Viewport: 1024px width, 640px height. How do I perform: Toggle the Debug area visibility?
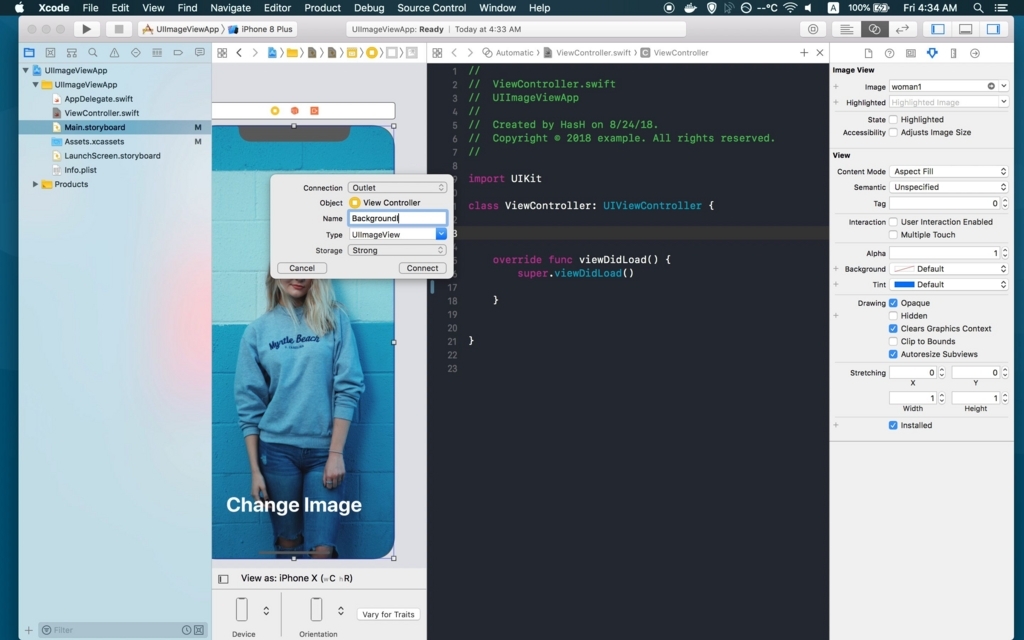[x=965, y=29]
